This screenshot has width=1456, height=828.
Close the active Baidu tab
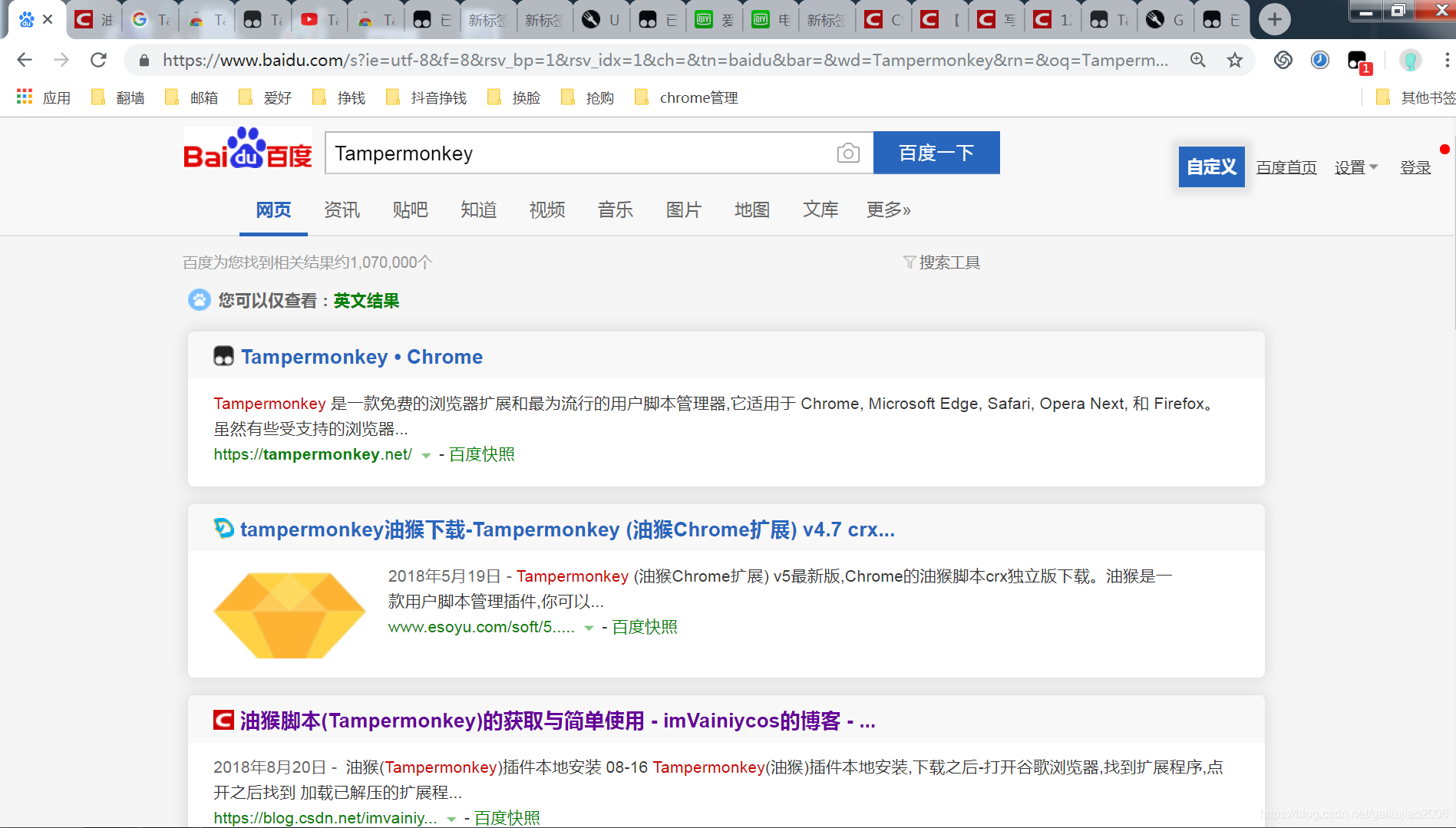tap(48, 19)
